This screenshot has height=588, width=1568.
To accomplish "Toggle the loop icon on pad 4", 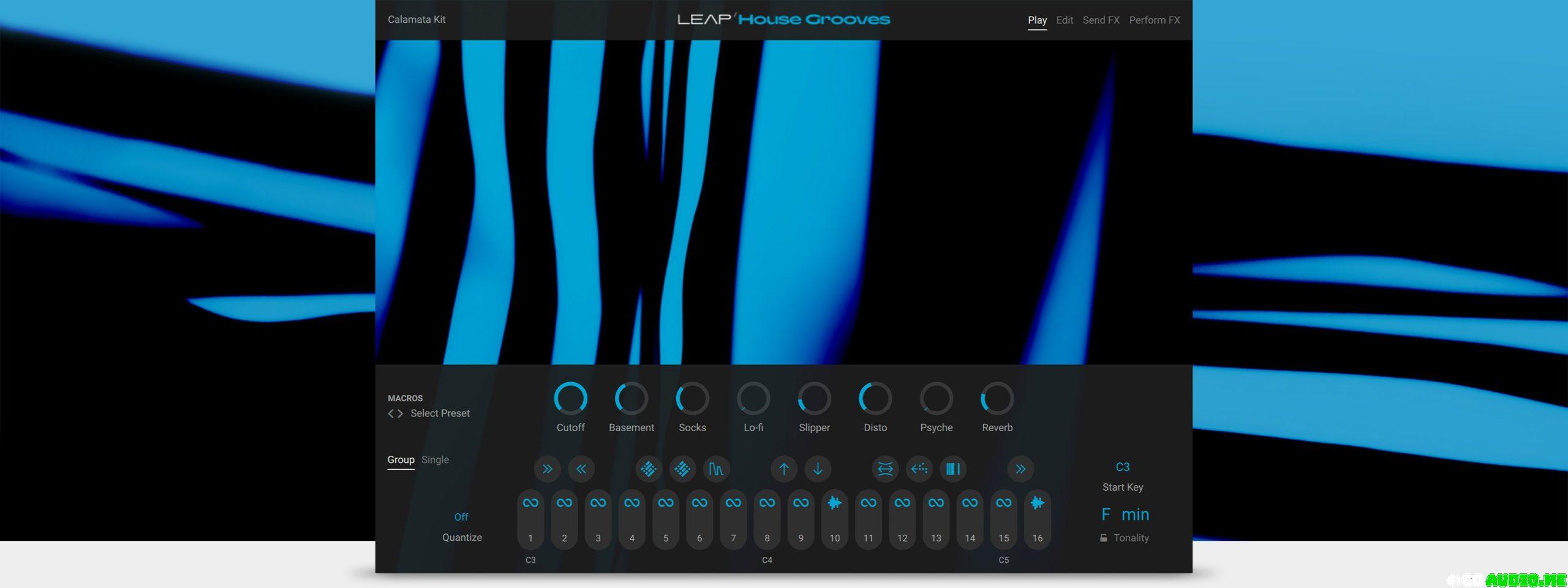I will [631, 503].
